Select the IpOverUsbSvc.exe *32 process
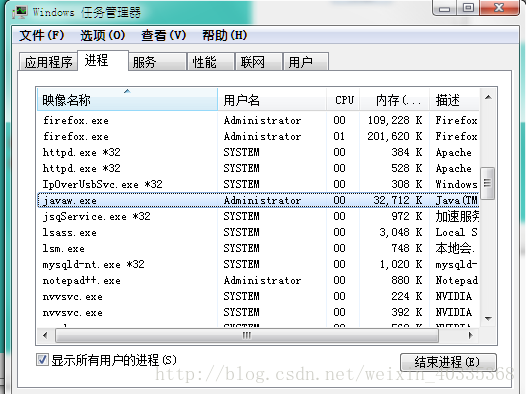This screenshot has height=394, width=526. tap(258, 184)
